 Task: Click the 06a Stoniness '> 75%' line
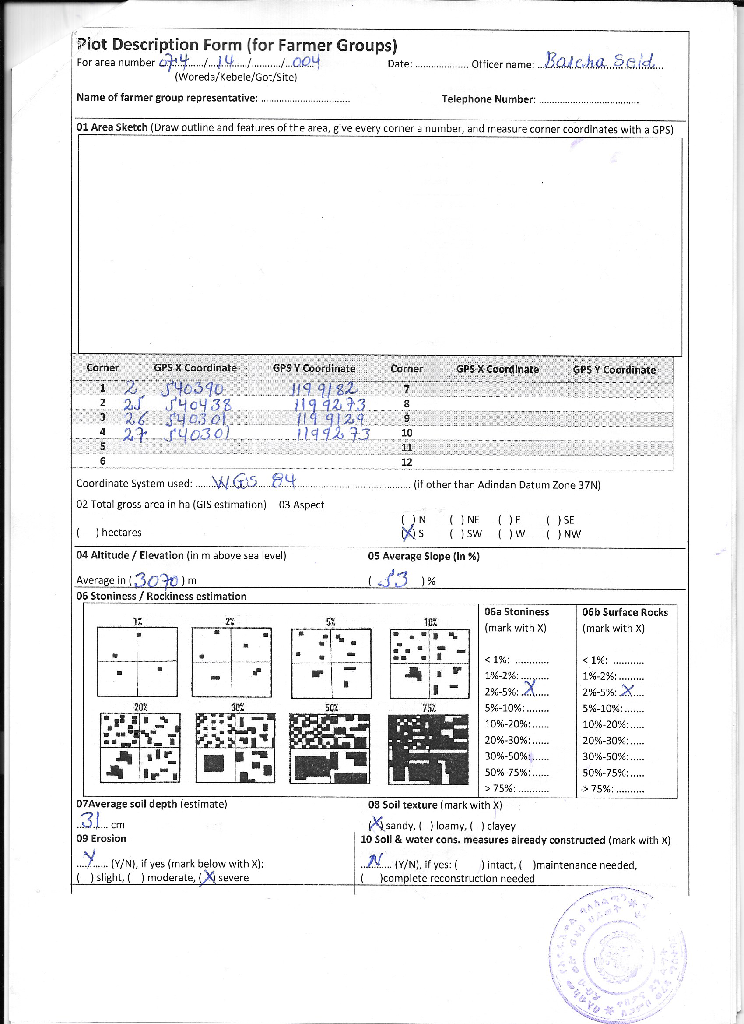tap(517, 788)
